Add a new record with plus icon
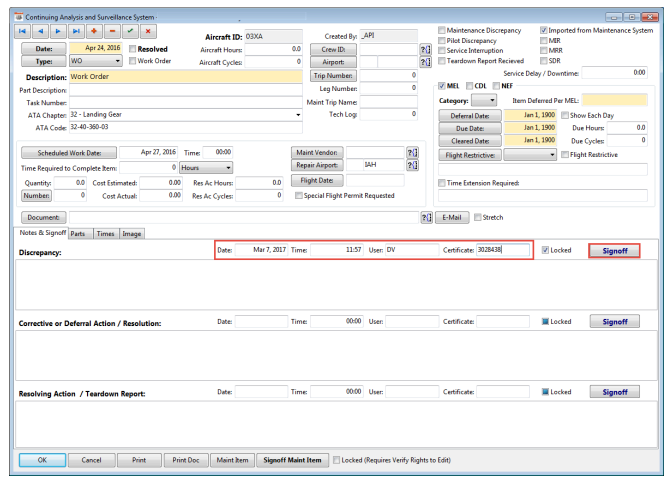 point(95,32)
